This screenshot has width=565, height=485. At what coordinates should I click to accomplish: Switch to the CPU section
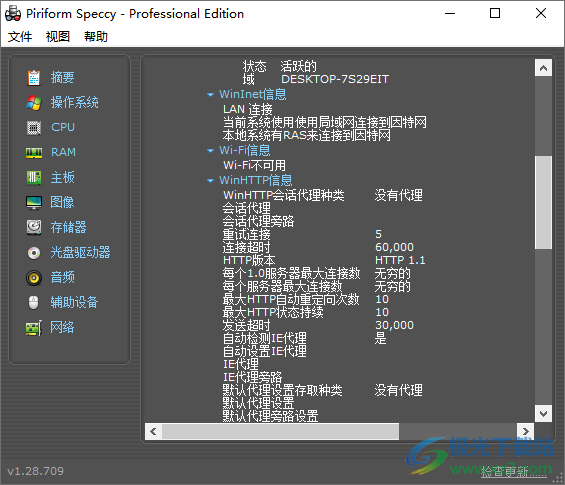point(63,127)
